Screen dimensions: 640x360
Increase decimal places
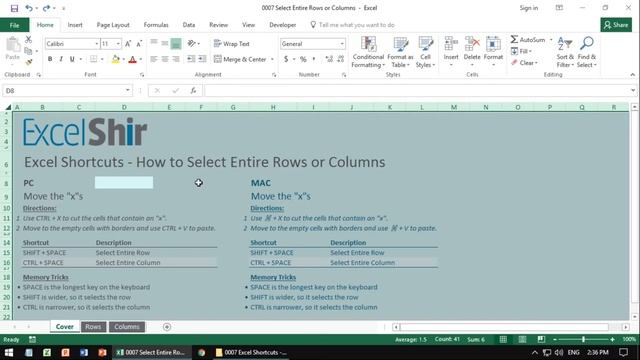329,59
